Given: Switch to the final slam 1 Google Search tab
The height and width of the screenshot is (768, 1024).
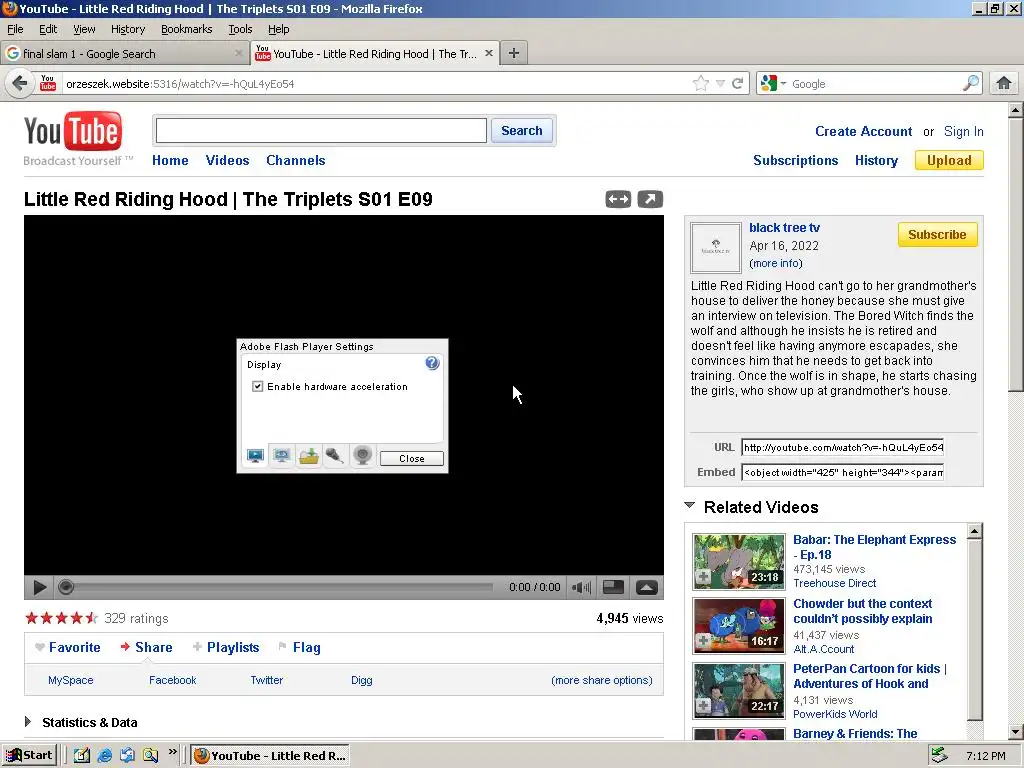Looking at the screenshot, I should coord(124,54).
